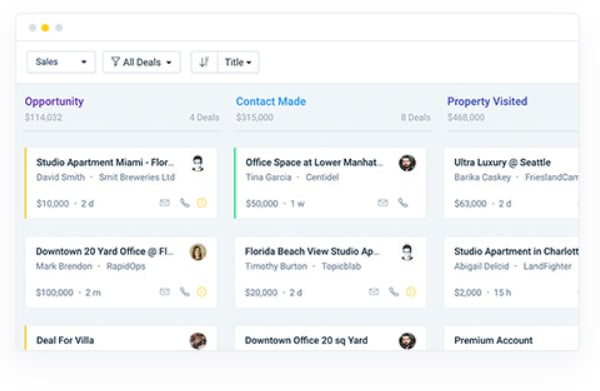
Task: Click the email icon on Florida Beach View Studio card
Action: pos(374,292)
